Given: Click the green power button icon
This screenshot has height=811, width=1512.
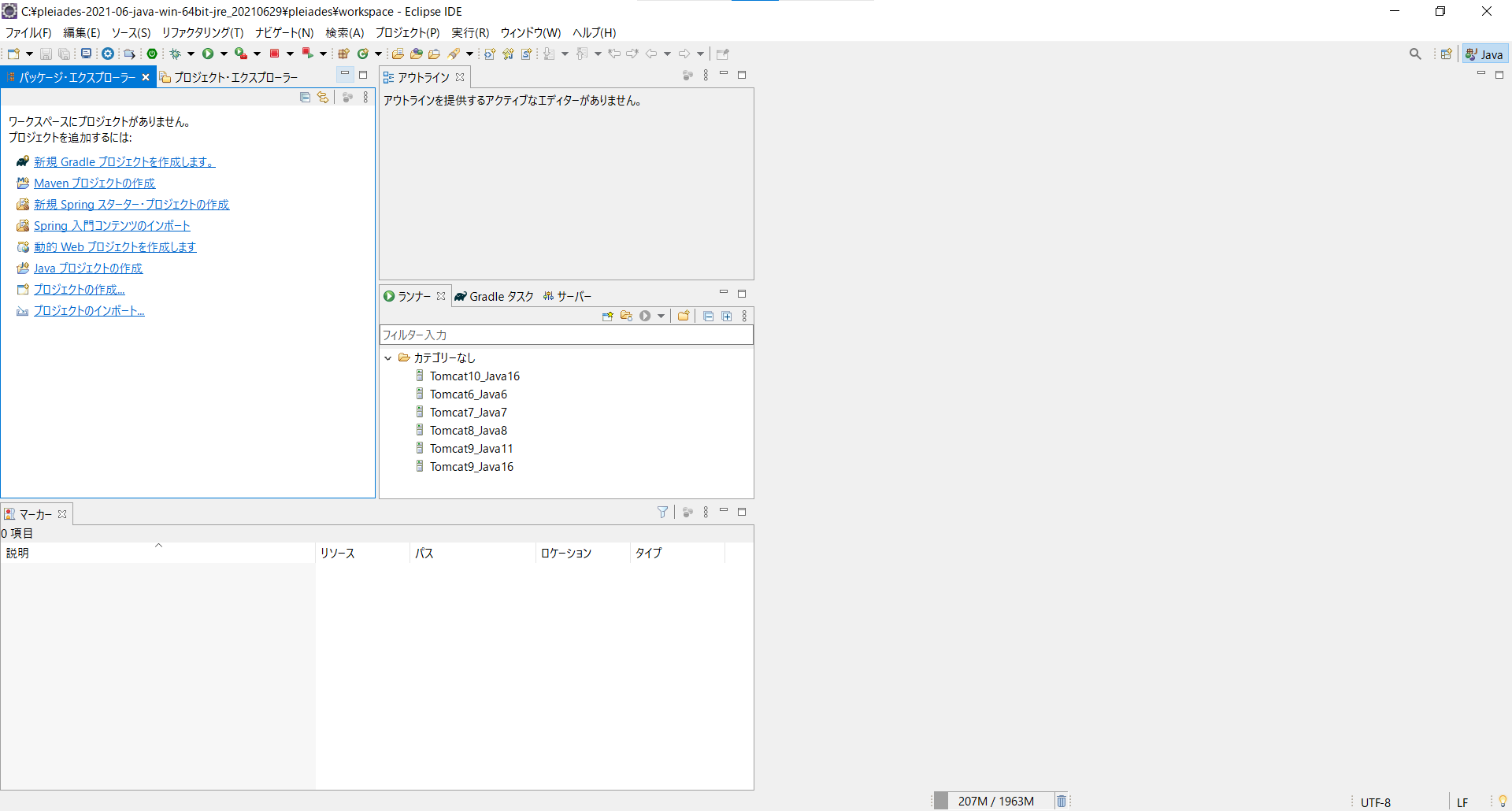Looking at the screenshot, I should pyautogui.click(x=152, y=54).
